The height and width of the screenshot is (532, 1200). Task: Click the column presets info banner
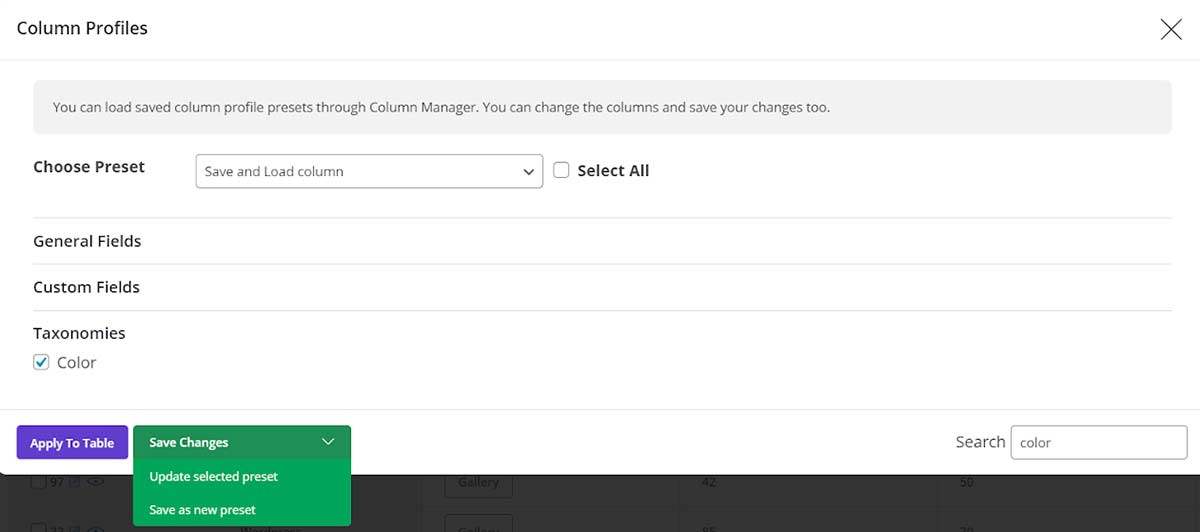click(x=602, y=107)
